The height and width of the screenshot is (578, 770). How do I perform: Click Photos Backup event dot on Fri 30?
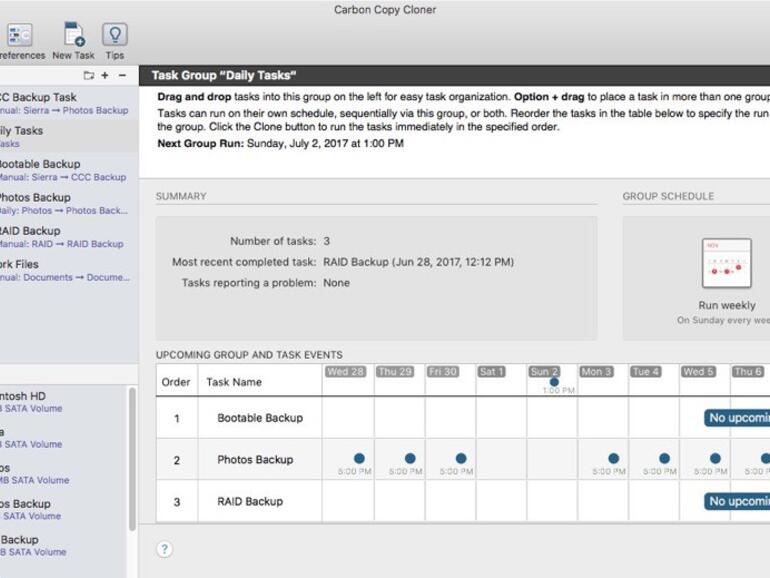tap(461, 458)
